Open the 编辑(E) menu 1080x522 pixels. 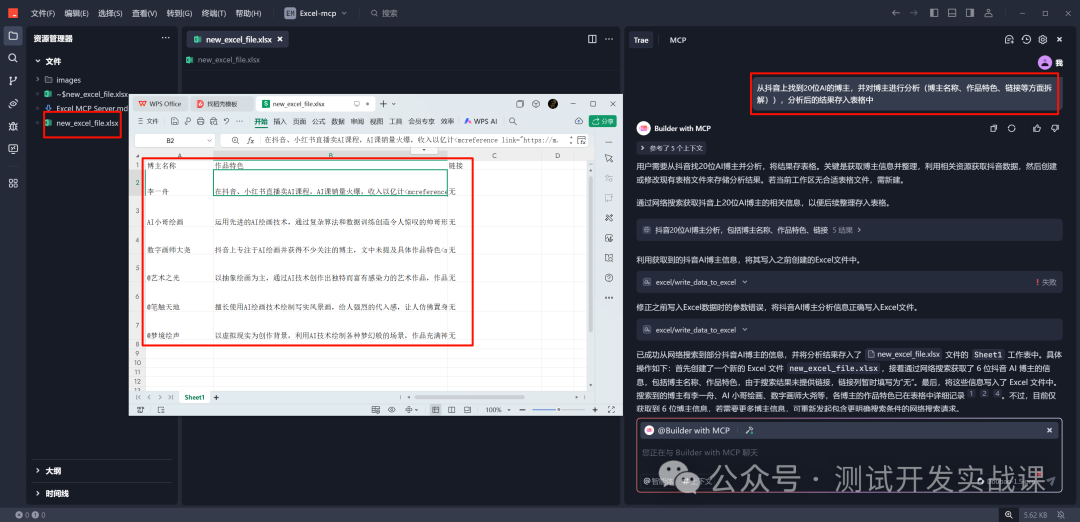[x=76, y=13]
